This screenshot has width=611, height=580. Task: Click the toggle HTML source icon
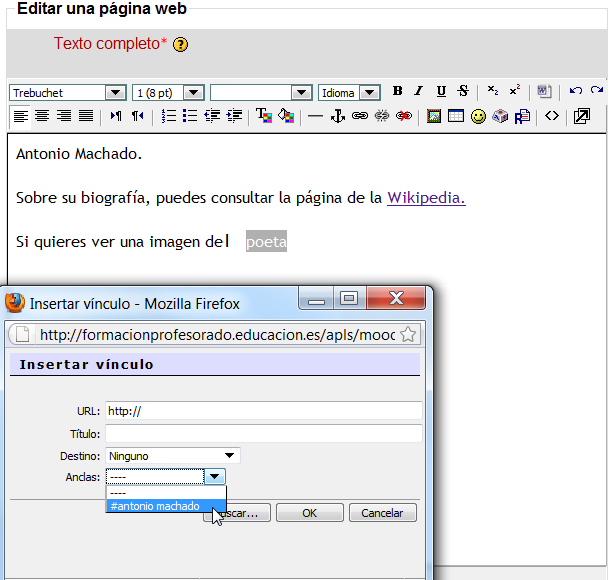point(551,116)
